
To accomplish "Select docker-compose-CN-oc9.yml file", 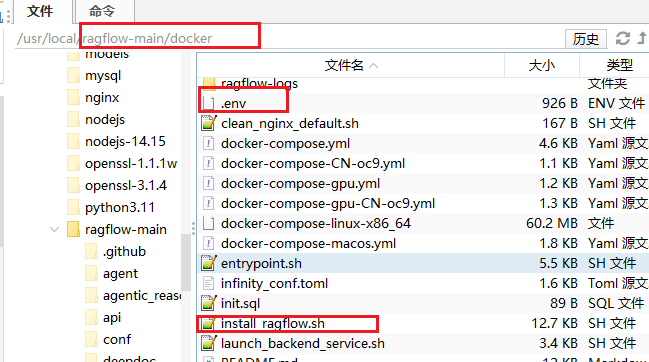I will click(x=423, y=163).
